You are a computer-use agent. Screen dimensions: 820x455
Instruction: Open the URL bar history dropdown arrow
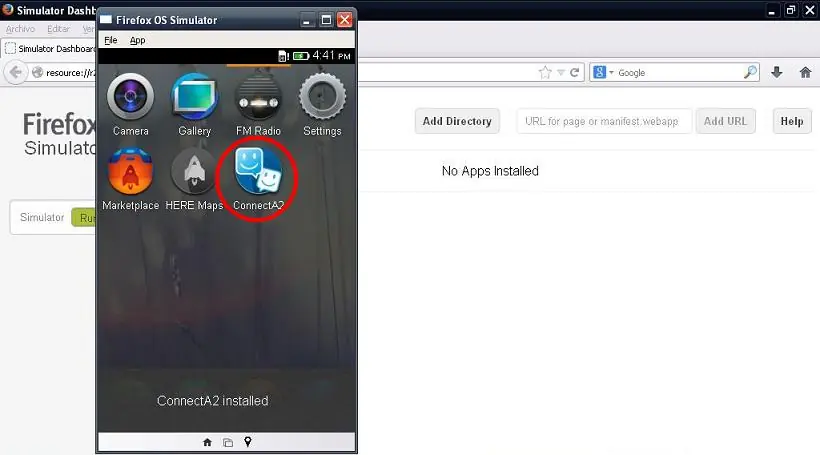click(561, 72)
